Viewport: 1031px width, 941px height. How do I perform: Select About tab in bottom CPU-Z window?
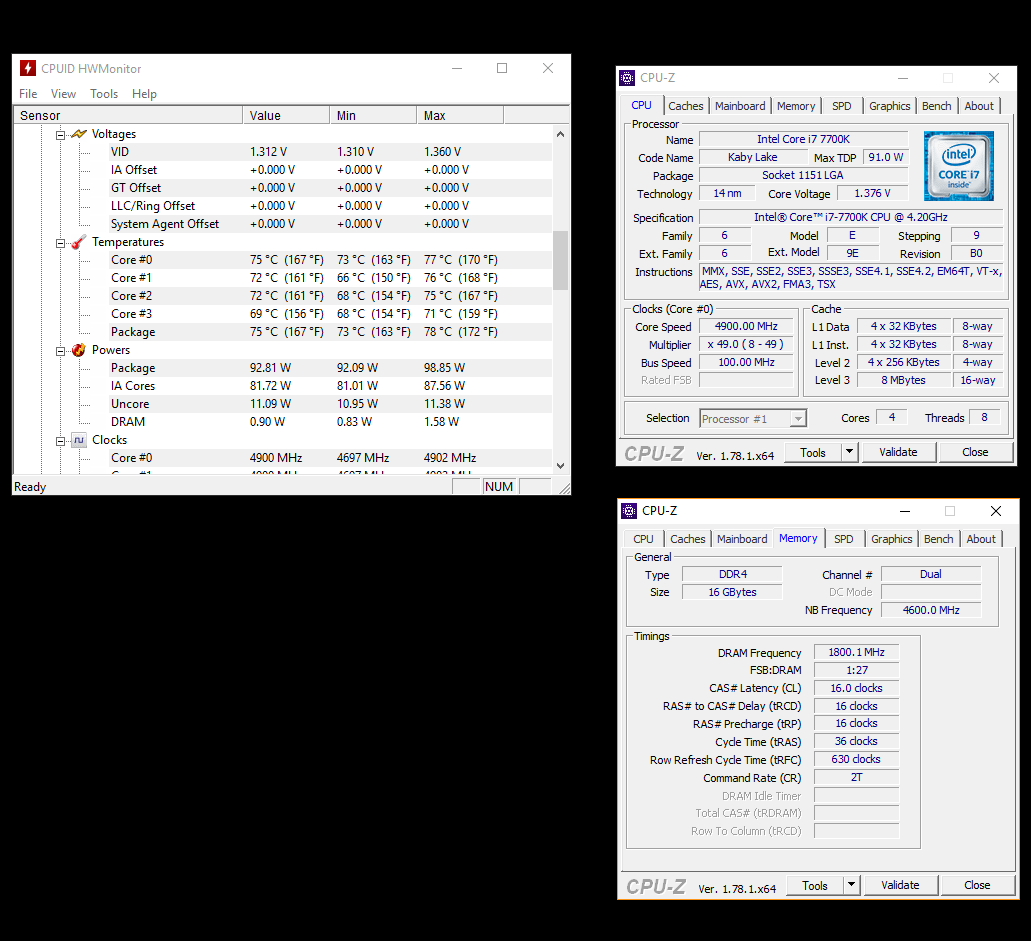981,539
